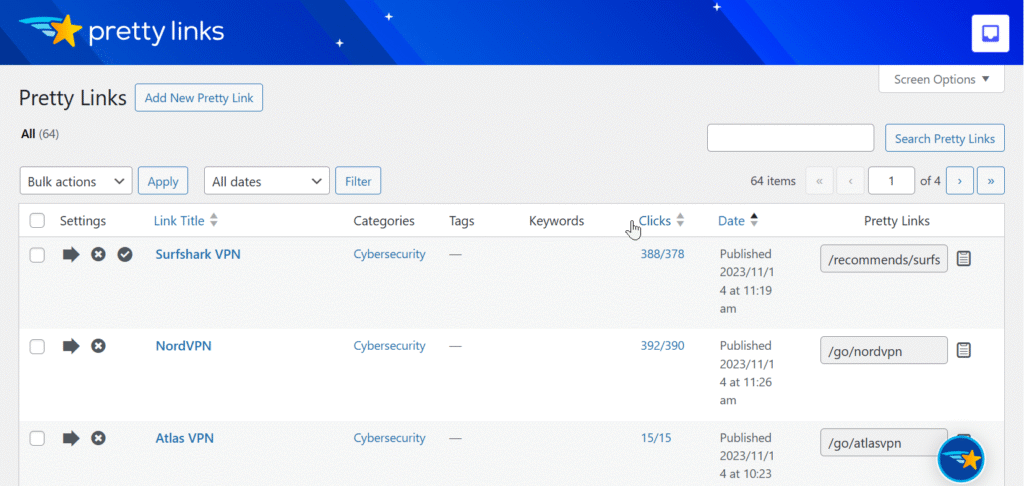Click NordVPN redirect arrow icon
The image size is (1024, 486).
(x=71, y=346)
